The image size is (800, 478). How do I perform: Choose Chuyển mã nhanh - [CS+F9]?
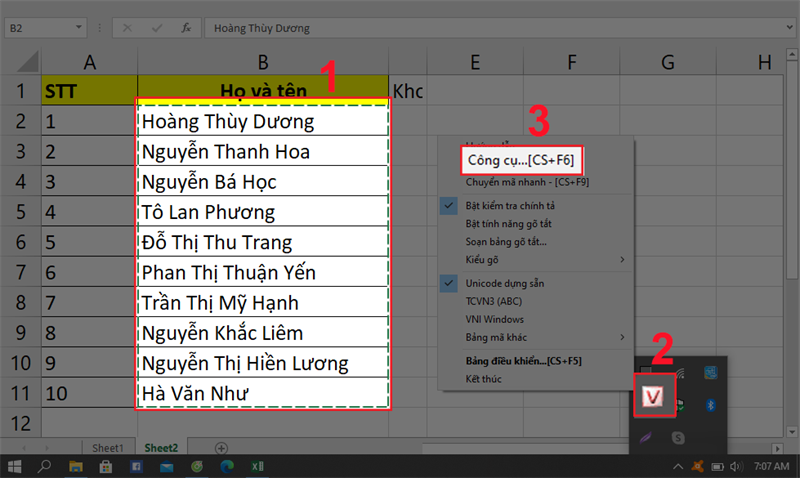(x=527, y=182)
